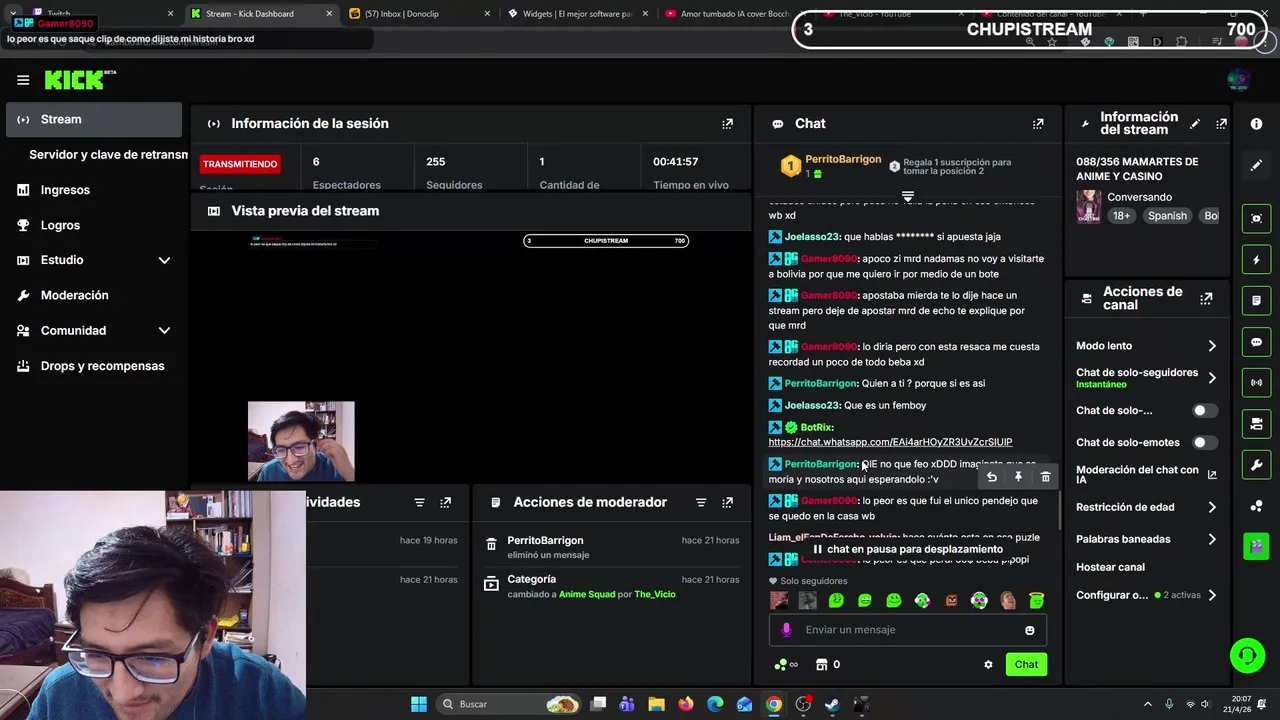The width and height of the screenshot is (1280, 720).
Task: Open BotRix WhatsApp chat link
Action: (890, 442)
